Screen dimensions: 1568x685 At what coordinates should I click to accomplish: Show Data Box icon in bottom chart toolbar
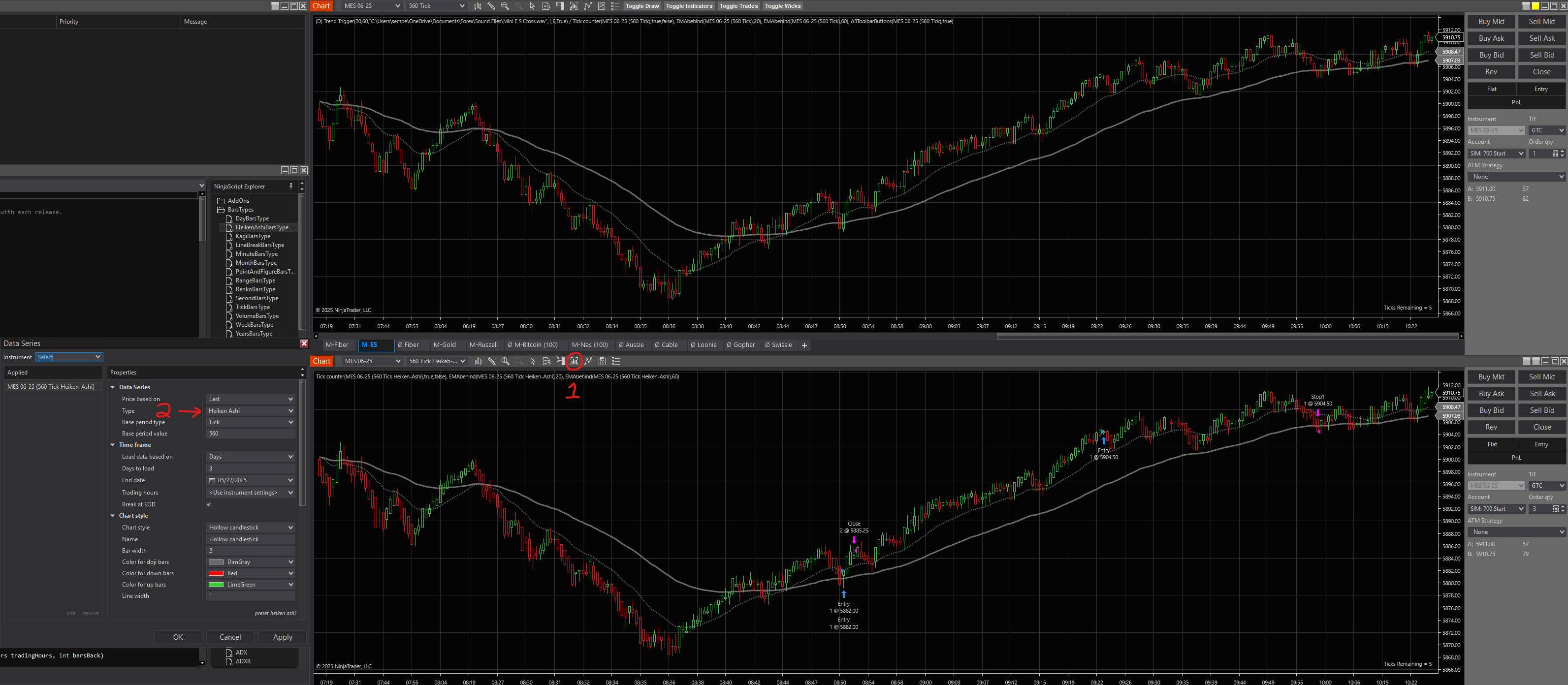(x=546, y=361)
